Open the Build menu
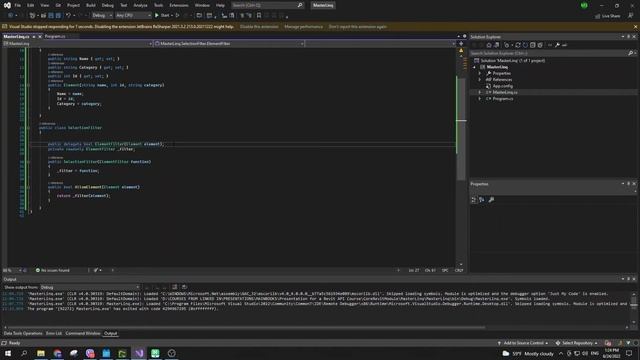This screenshot has width=640, height=360. click(x=91, y=5)
